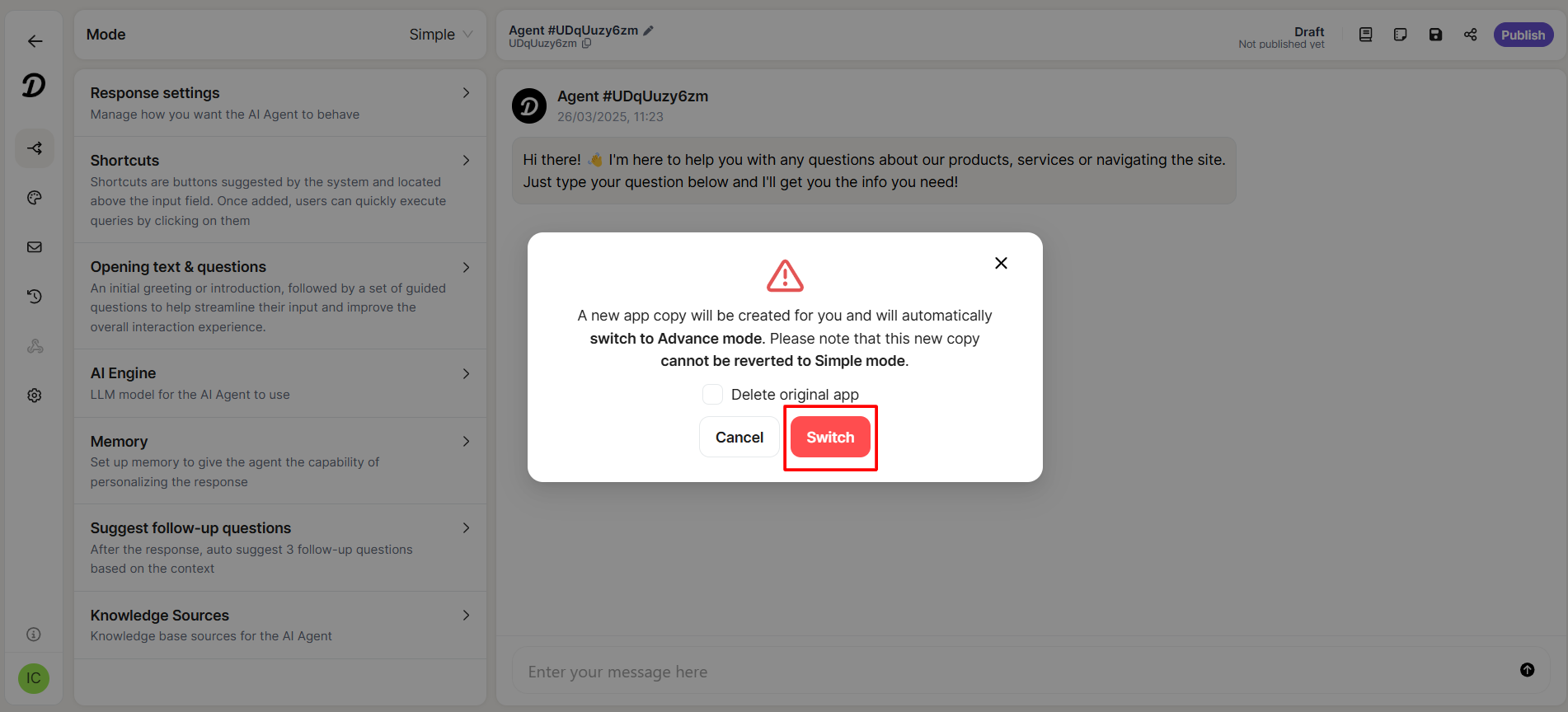Check the Delete original app checkbox
Viewport: 1568px width, 712px height.
click(x=712, y=395)
